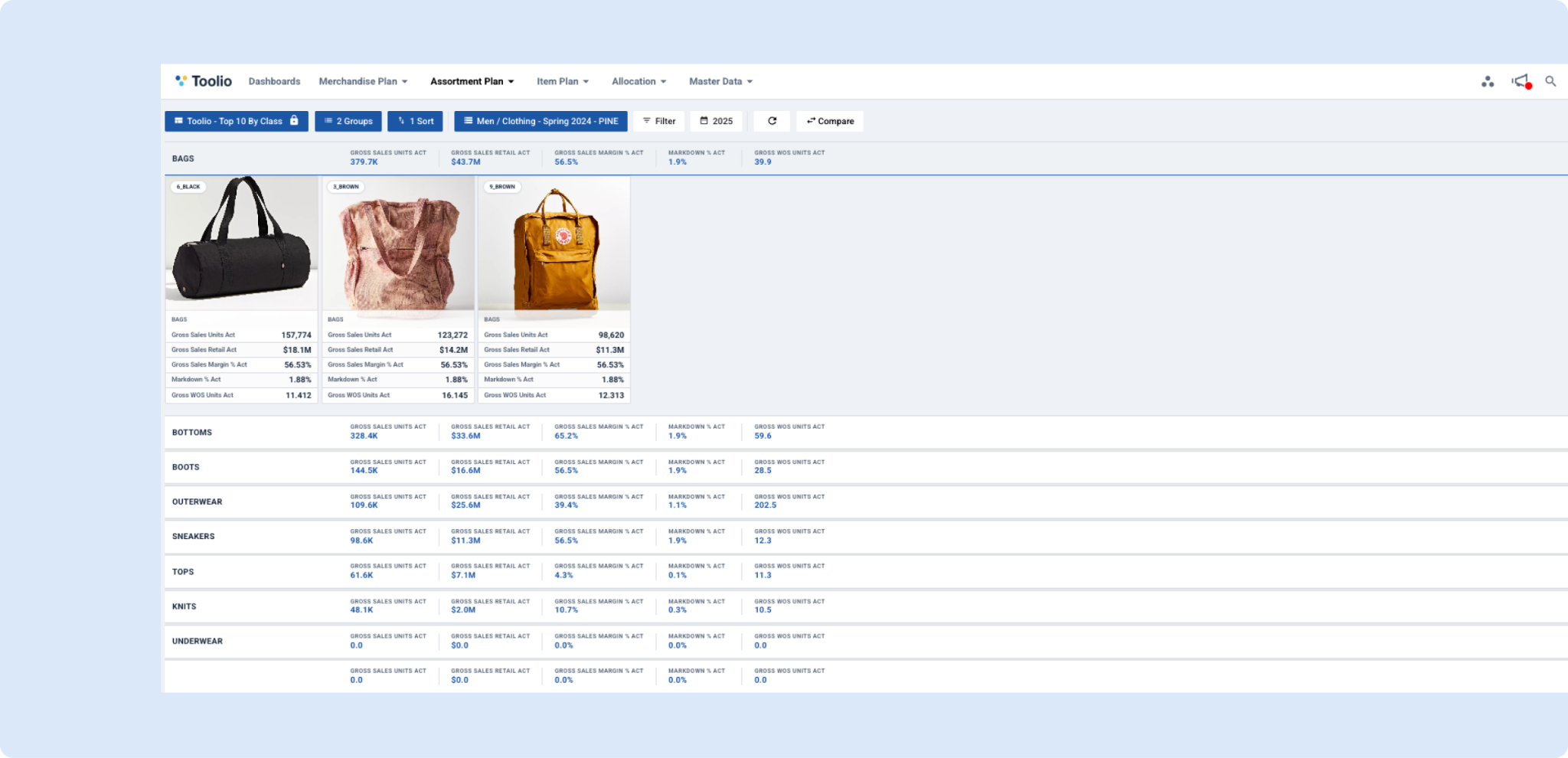Click the 9_BROWN tag

click(x=502, y=187)
